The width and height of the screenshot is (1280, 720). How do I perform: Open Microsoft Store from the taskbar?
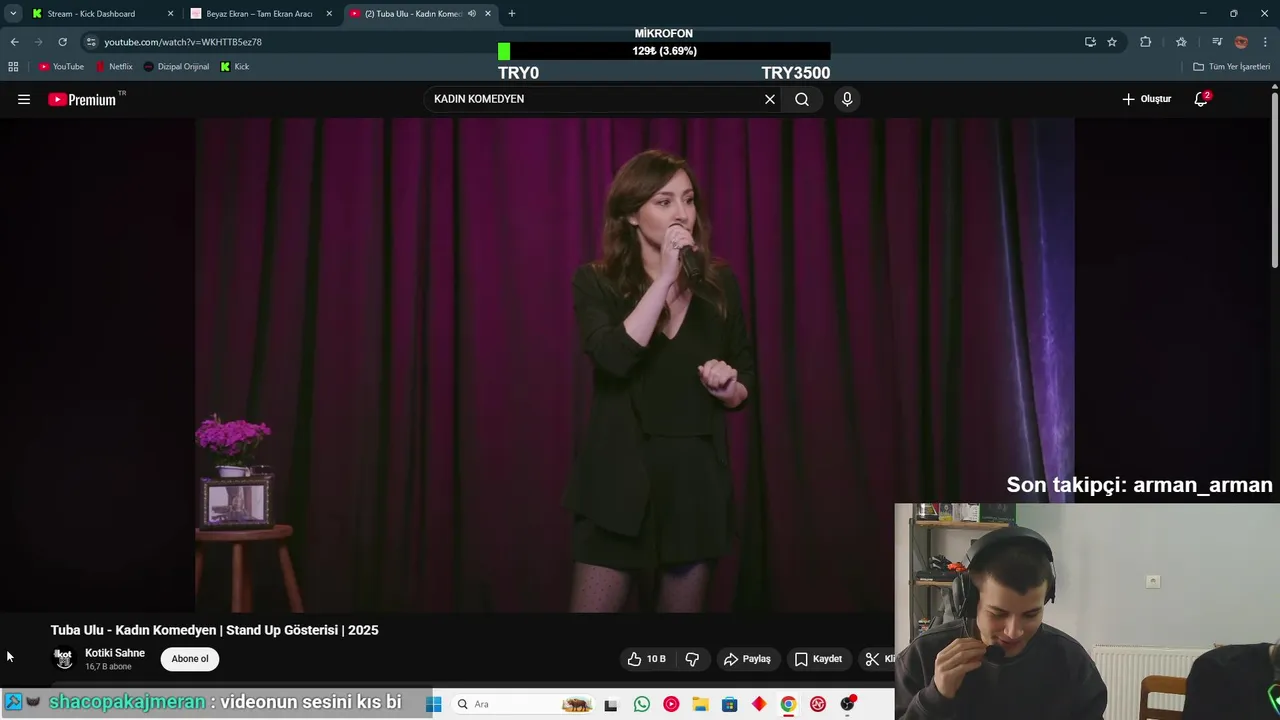(730, 704)
